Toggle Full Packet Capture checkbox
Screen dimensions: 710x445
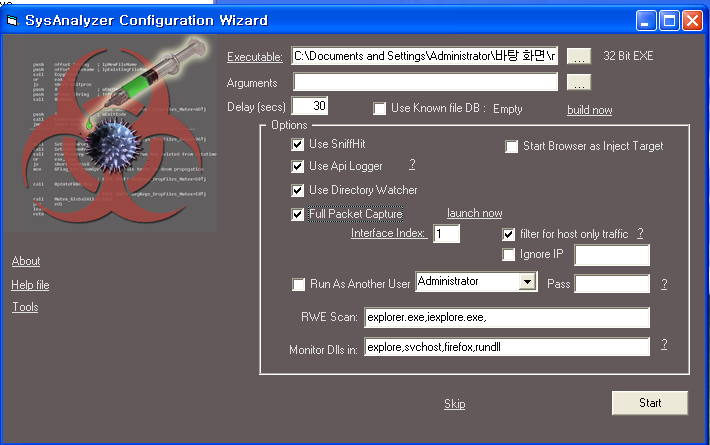coord(297,214)
